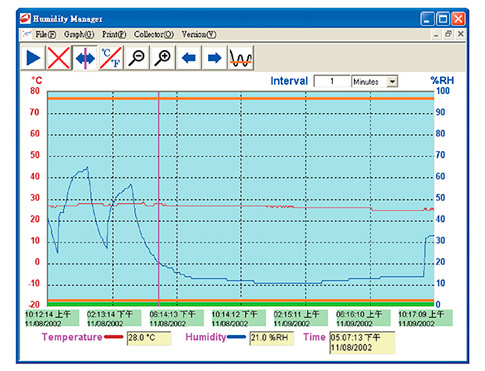Click the Time readout field 05:07:13
485x371 pixels.
(x=362, y=342)
